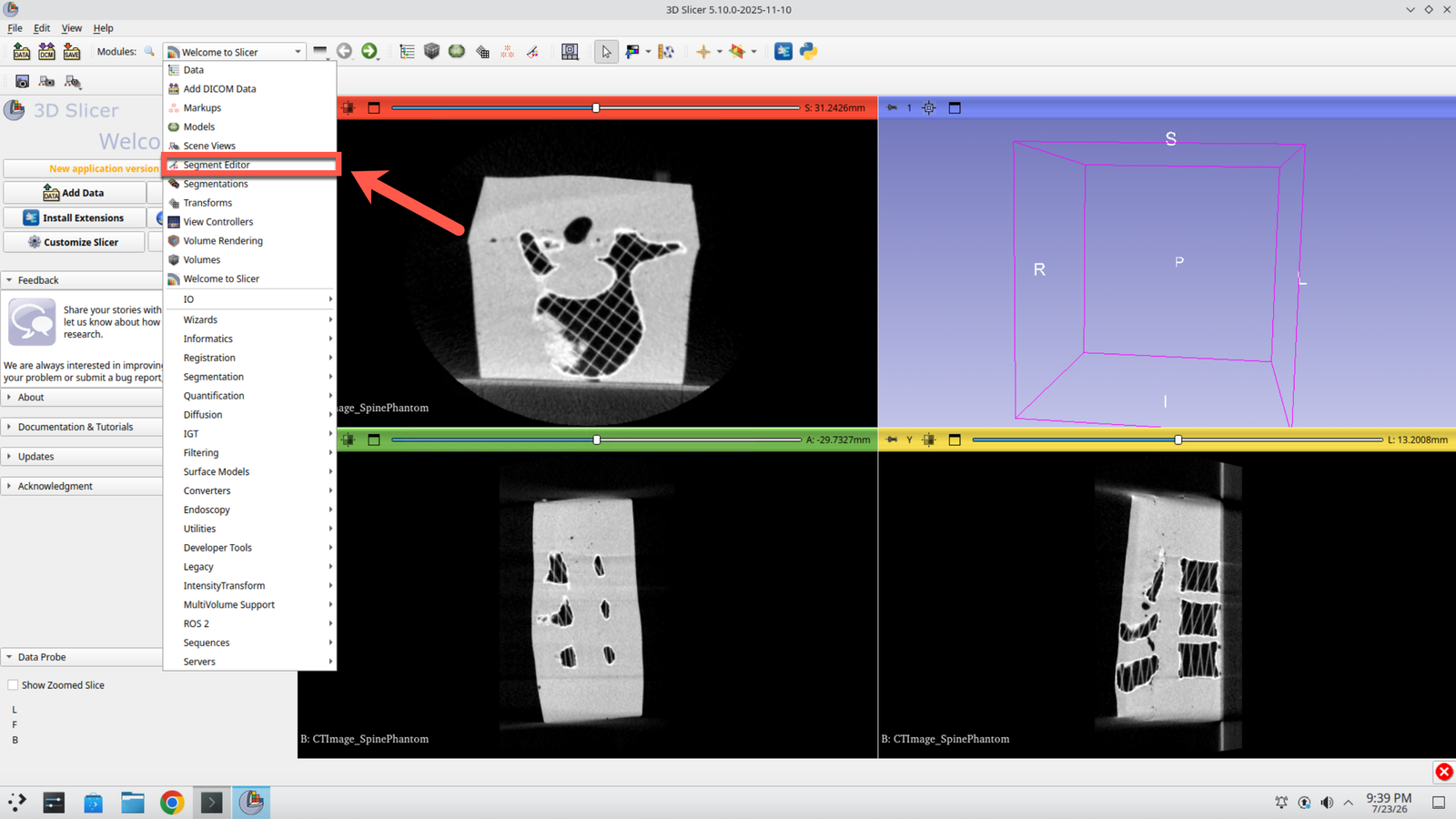Expand the Documentation & Tutorials section

[82, 427]
